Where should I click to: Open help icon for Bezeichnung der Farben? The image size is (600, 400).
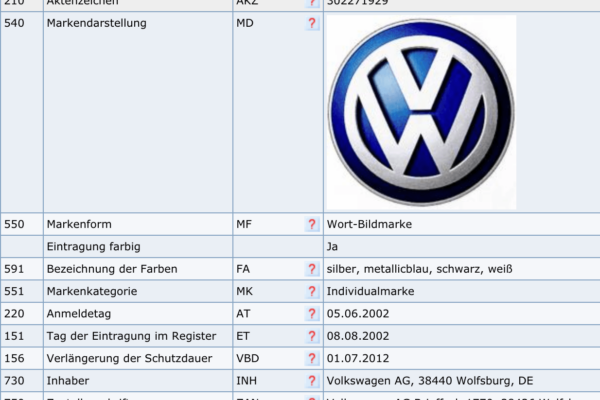pos(312,269)
